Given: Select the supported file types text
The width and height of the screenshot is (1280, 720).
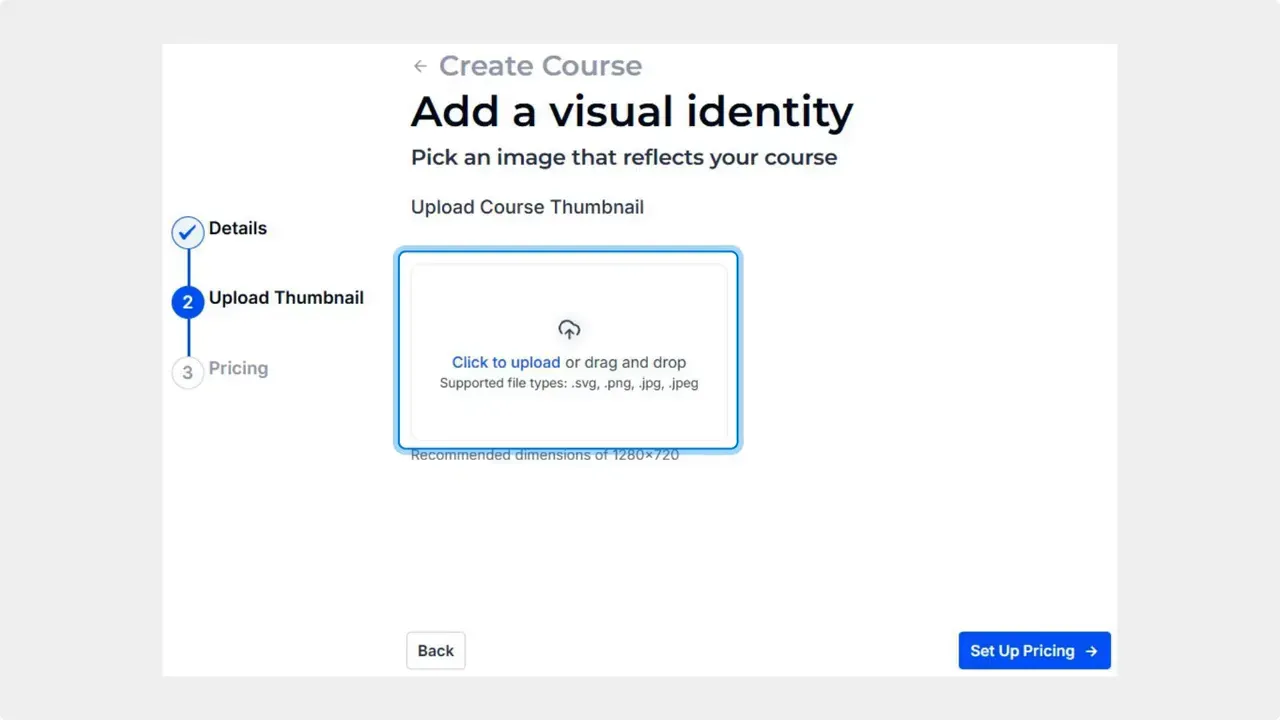Looking at the screenshot, I should click(x=568, y=383).
